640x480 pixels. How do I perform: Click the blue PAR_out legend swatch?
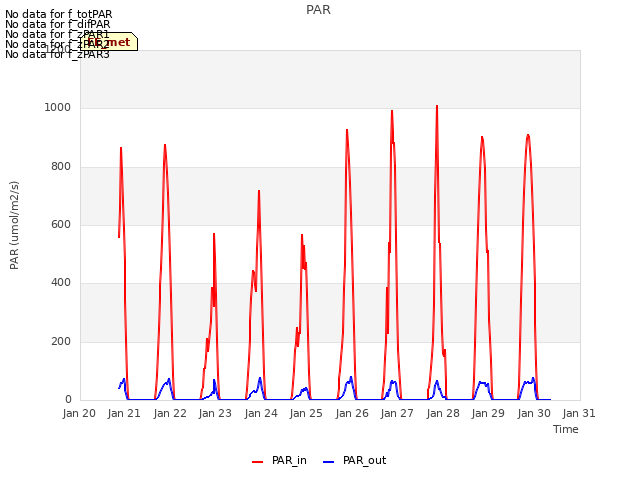tap(329, 462)
